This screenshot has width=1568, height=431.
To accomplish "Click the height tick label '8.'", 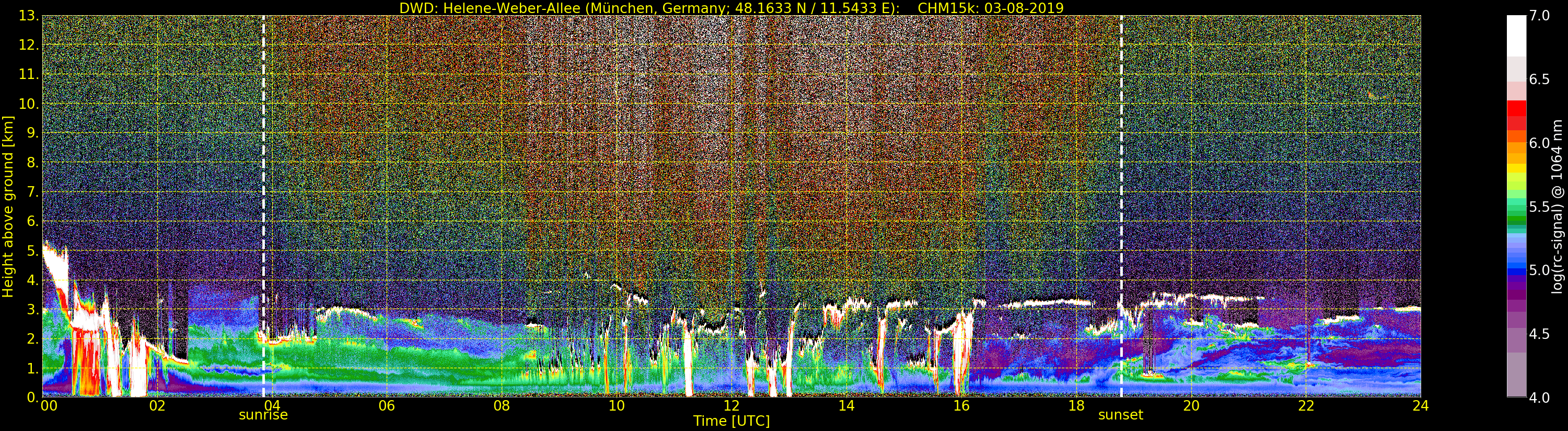I will click(32, 163).
